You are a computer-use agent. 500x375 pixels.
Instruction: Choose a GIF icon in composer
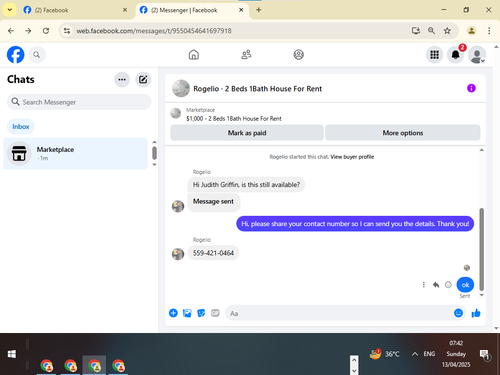(x=215, y=313)
